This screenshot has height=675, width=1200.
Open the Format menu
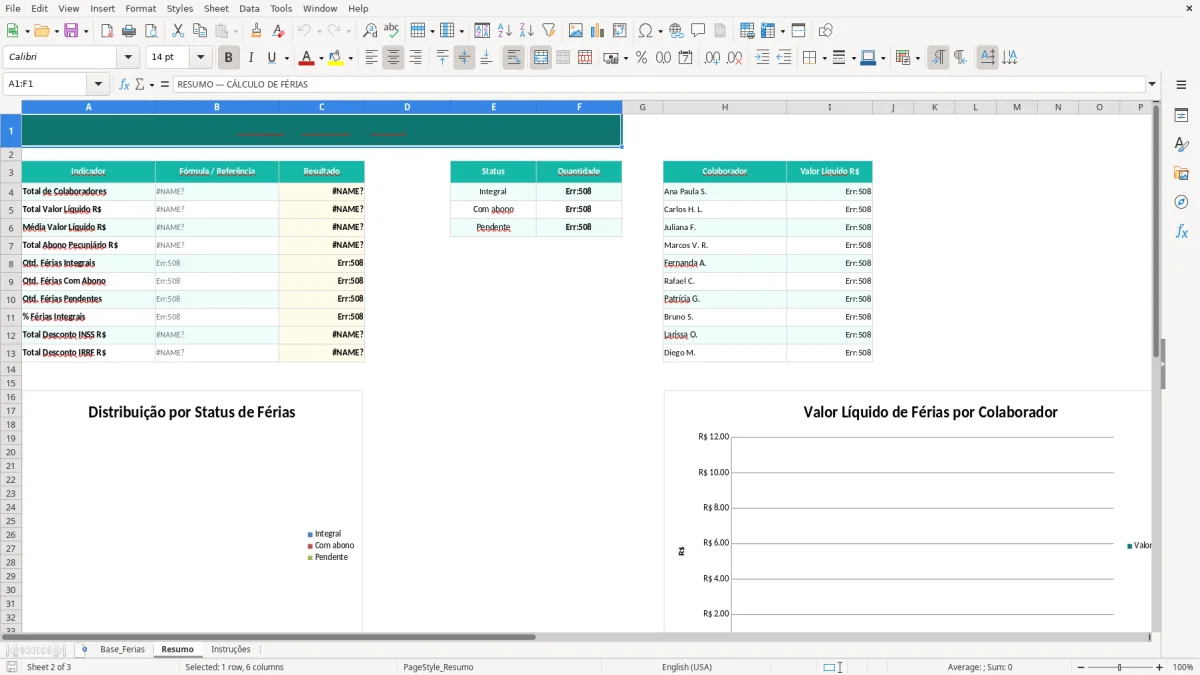pyautogui.click(x=141, y=8)
